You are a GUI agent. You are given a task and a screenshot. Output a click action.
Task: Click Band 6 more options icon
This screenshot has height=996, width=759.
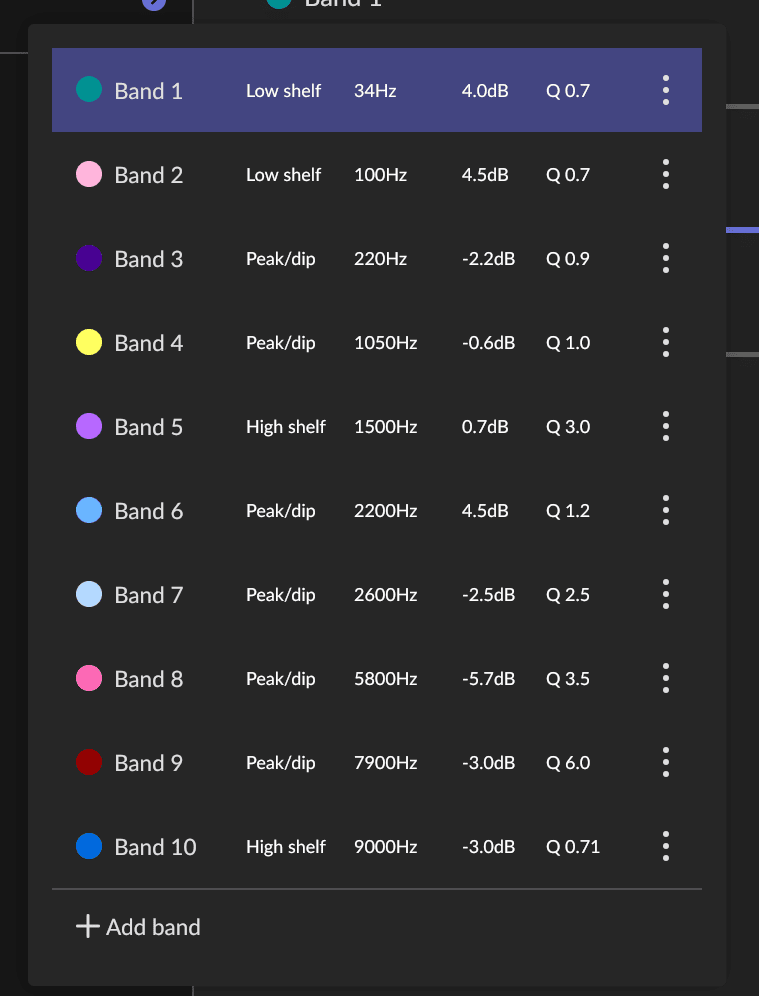pyautogui.click(x=665, y=511)
